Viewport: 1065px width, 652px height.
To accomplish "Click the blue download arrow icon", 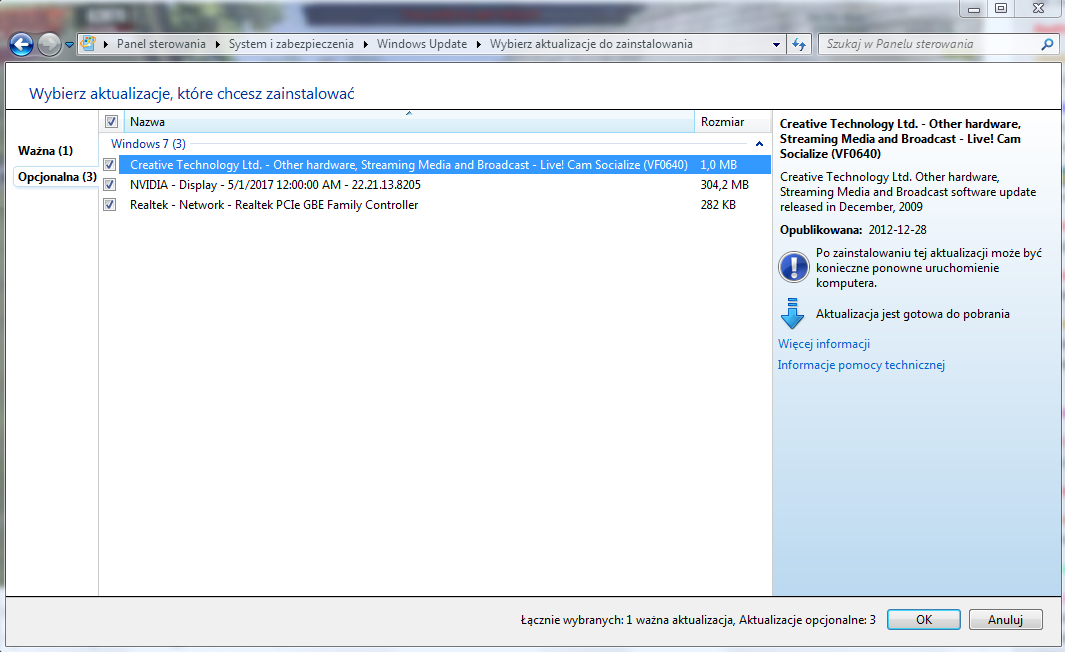I will coord(792,314).
